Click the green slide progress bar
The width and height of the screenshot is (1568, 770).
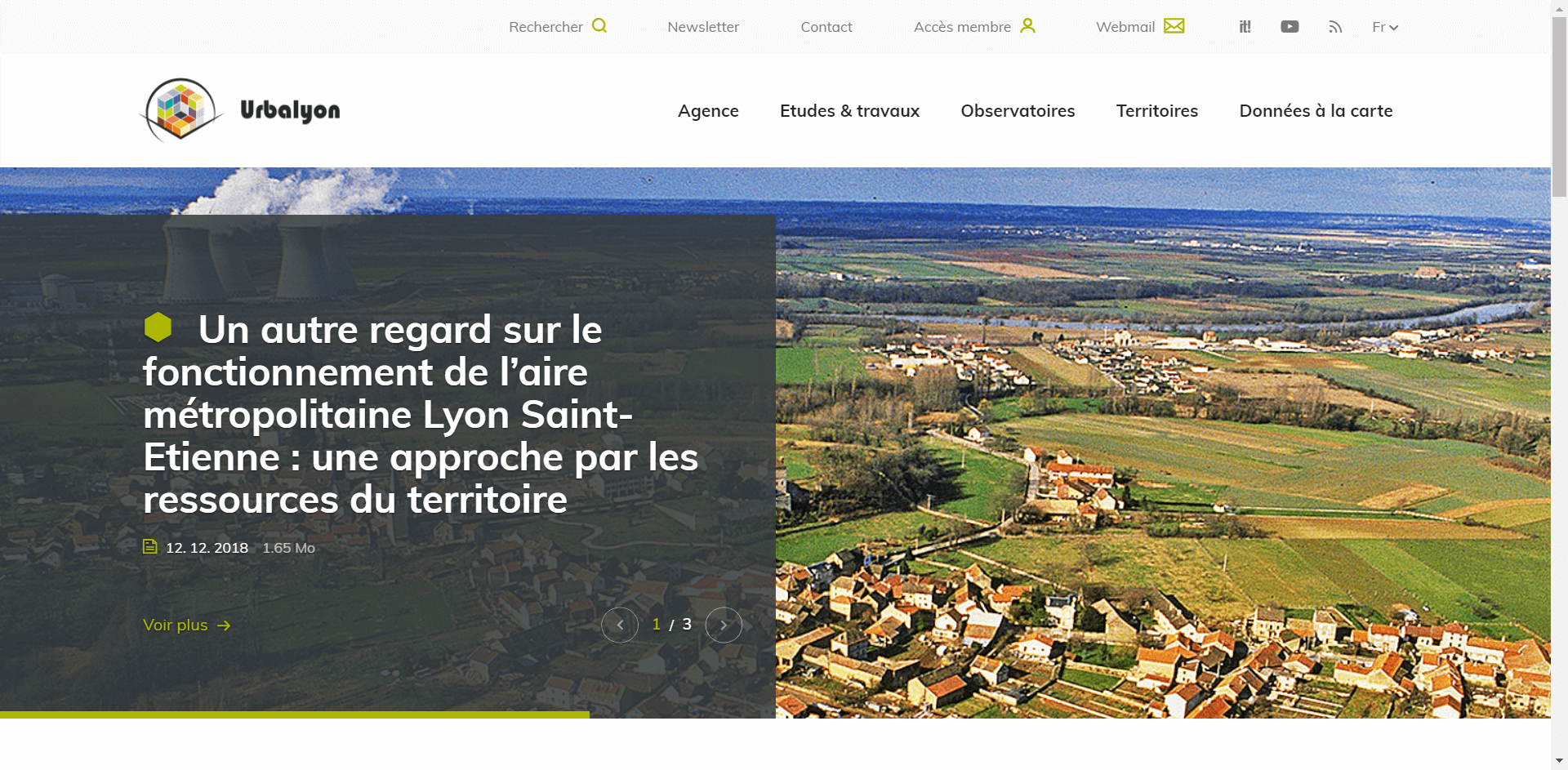pos(295,714)
